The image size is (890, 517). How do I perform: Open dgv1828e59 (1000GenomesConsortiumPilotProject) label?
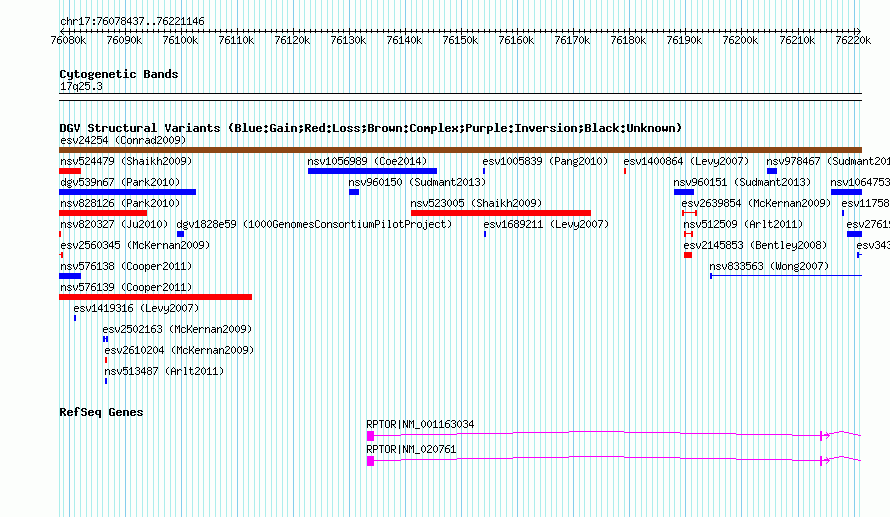pos(314,224)
